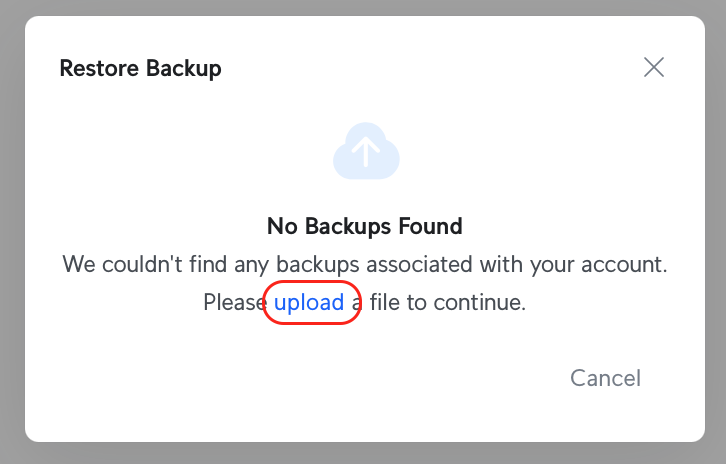Hit the gray Cancel text button
Screen dimensions: 726x464
[605, 378]
